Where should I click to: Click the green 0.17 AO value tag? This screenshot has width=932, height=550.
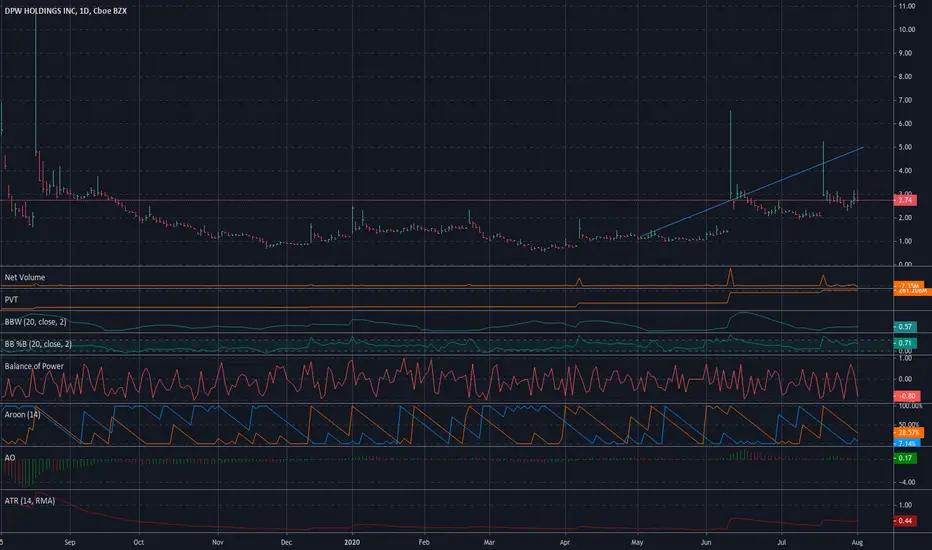[x=905, y=458]
